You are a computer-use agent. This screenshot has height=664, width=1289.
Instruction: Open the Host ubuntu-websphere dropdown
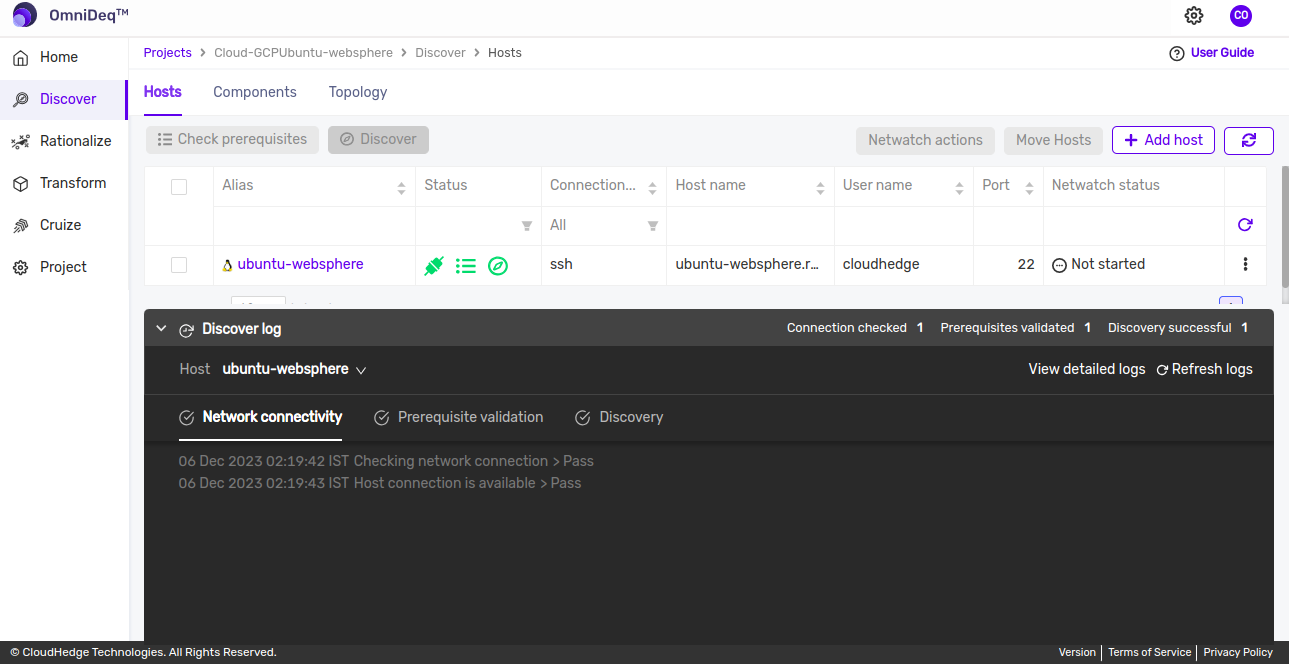(294, 369)
